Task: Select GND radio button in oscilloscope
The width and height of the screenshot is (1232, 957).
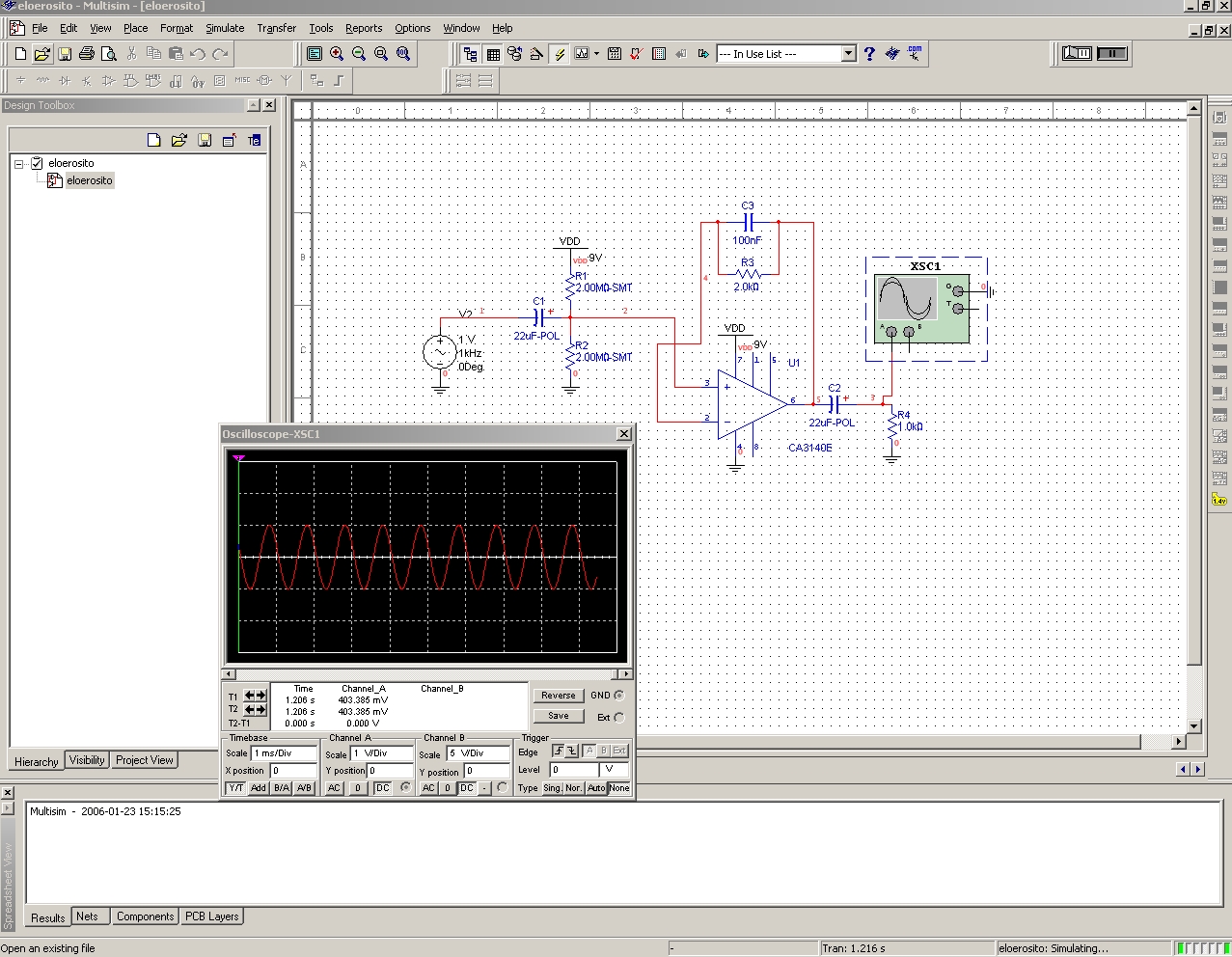Action: click(x=619, y=696)
